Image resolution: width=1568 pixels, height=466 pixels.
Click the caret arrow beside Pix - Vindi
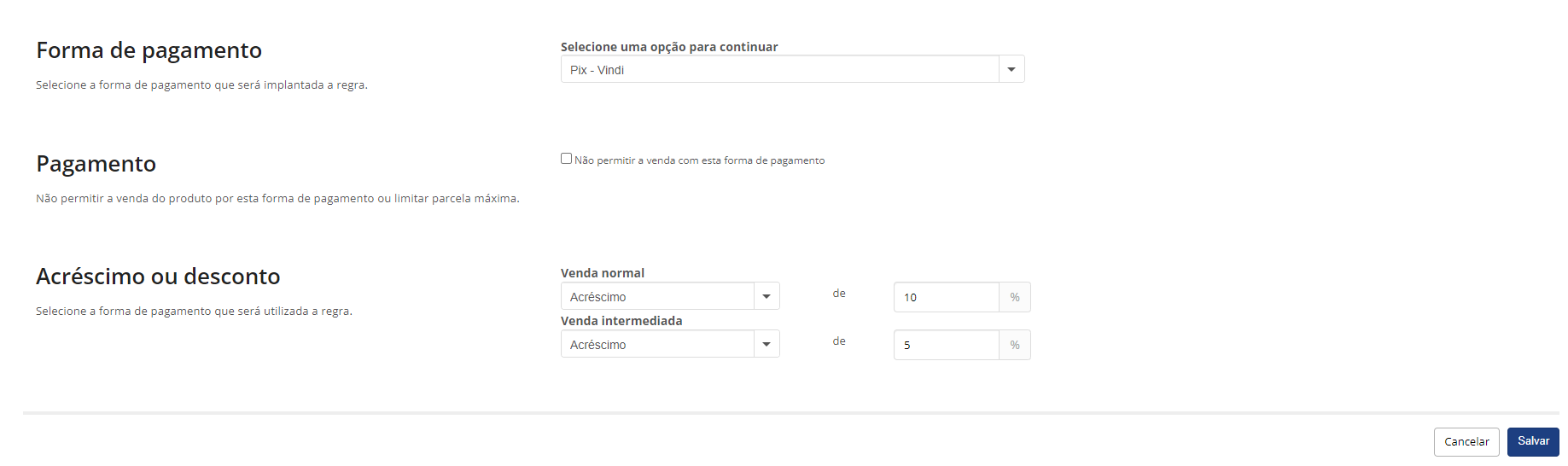(1011, 69)
